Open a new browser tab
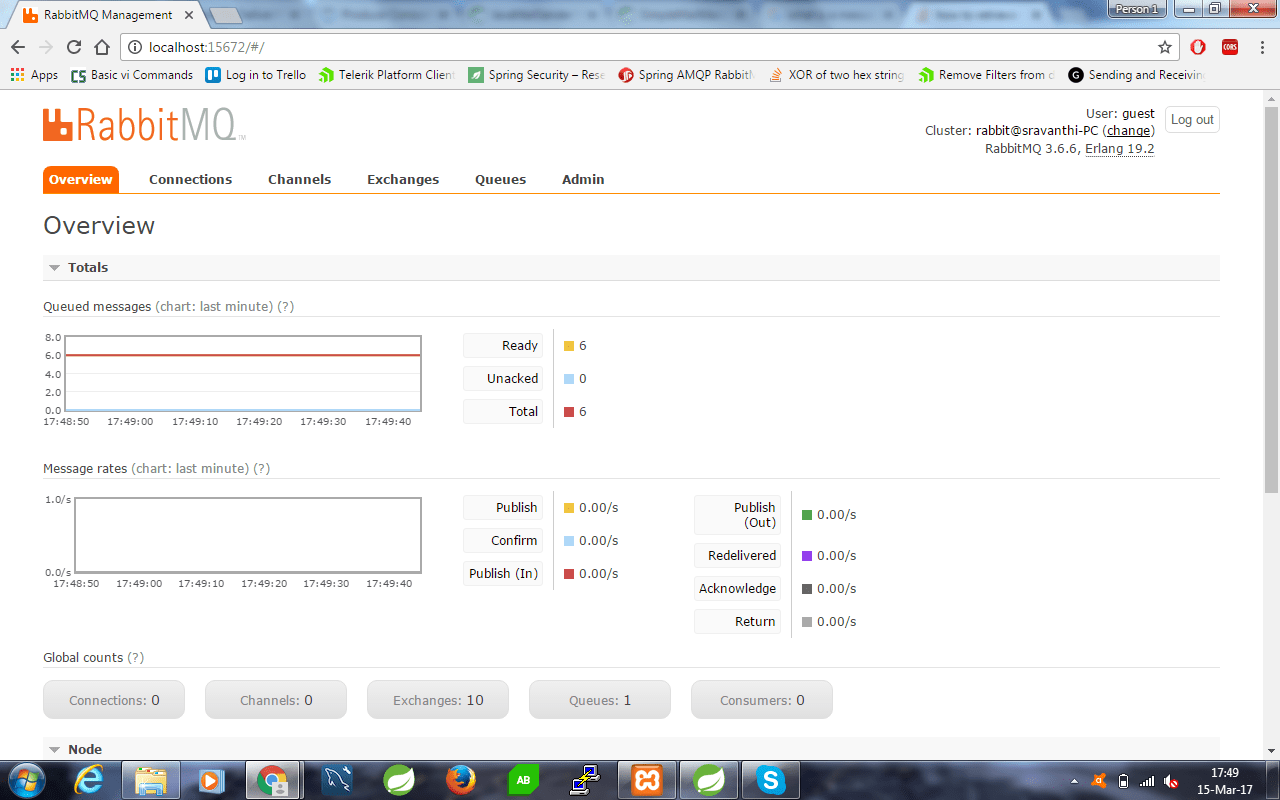This screenshot has width=1280, height=800. 226,15
